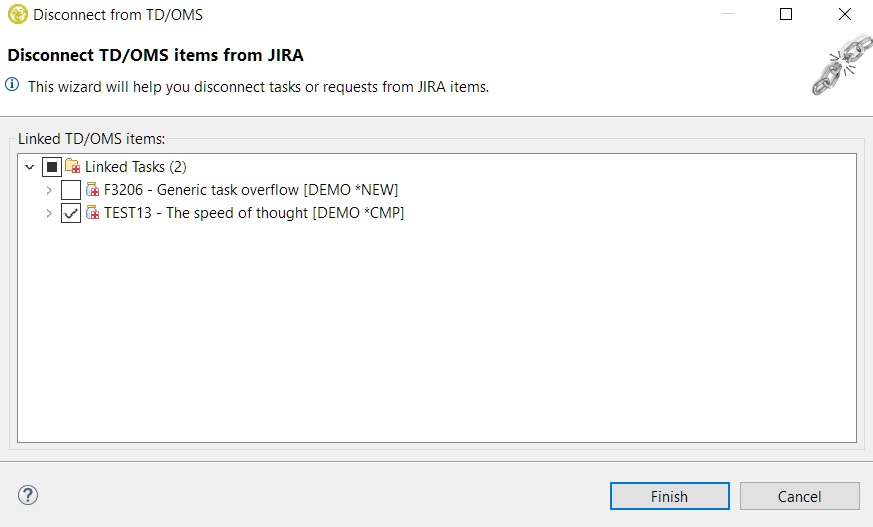Click the task icon next to TEST13
Viewport: 873px width, 527px height.
[x=93, y=213]
